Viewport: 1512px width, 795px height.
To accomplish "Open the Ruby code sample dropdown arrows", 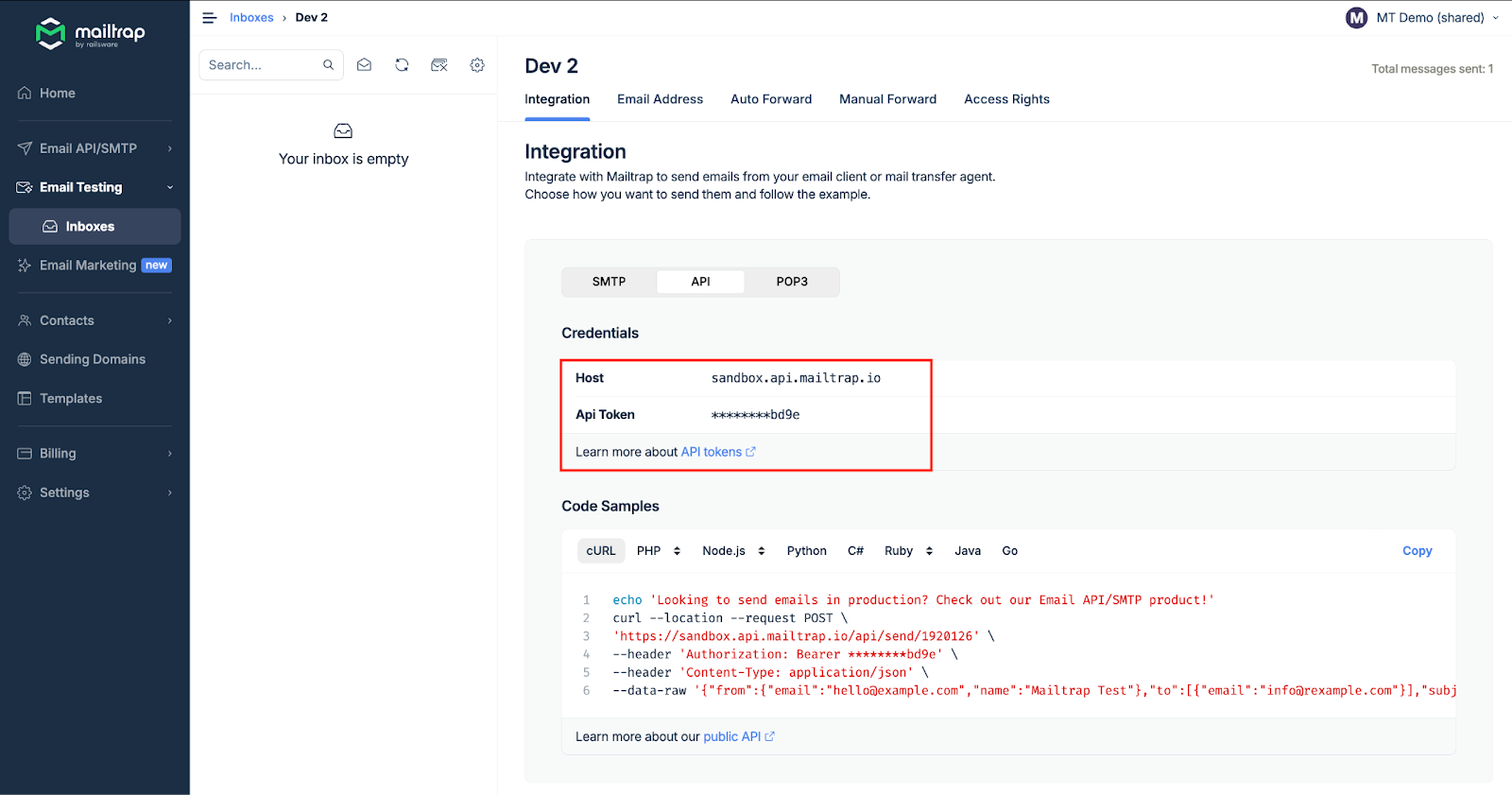I will (929, 551).
